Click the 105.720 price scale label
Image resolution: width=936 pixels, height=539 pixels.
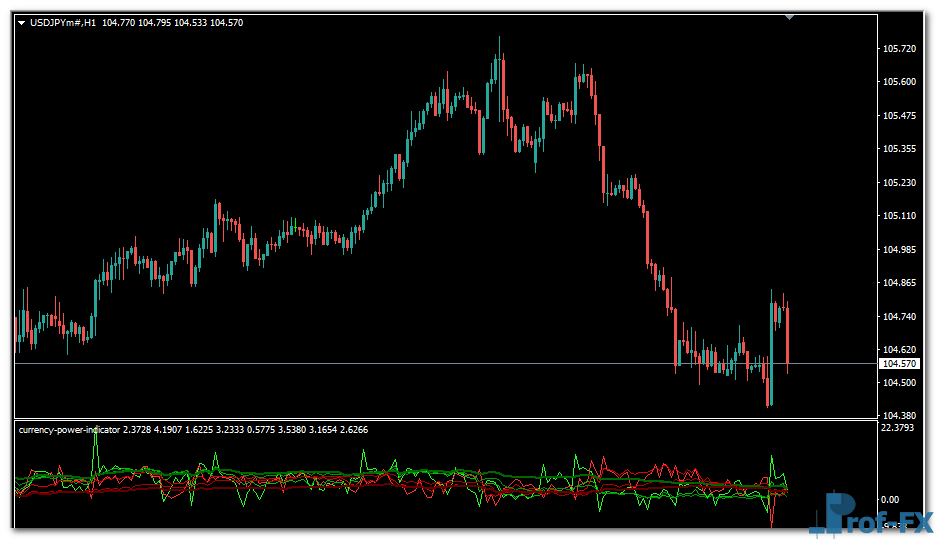[x=899, y=49]
